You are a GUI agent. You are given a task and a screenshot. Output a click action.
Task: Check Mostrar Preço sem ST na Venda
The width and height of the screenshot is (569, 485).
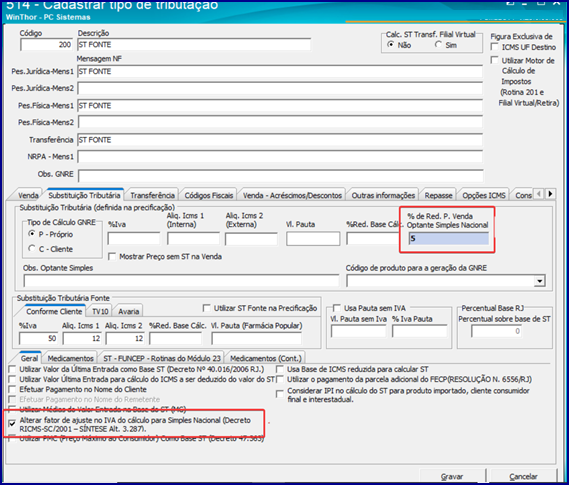pos(112,256)
